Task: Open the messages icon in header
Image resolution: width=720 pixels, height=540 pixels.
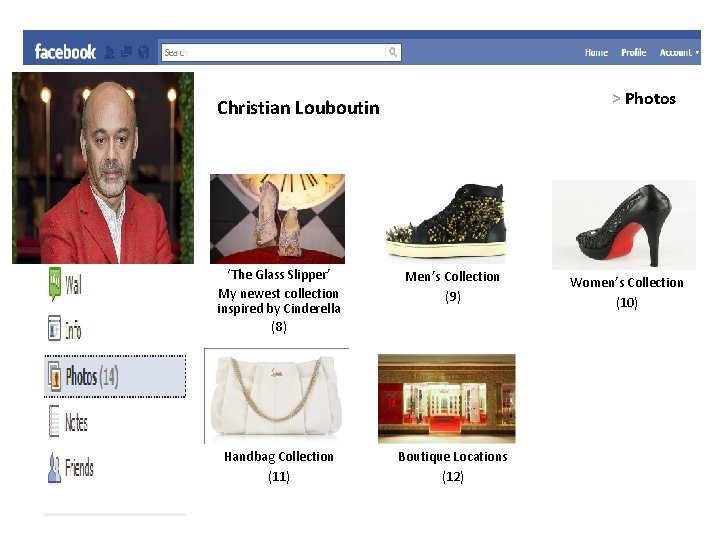Action: pyautogui.click(x=126, y=52)
